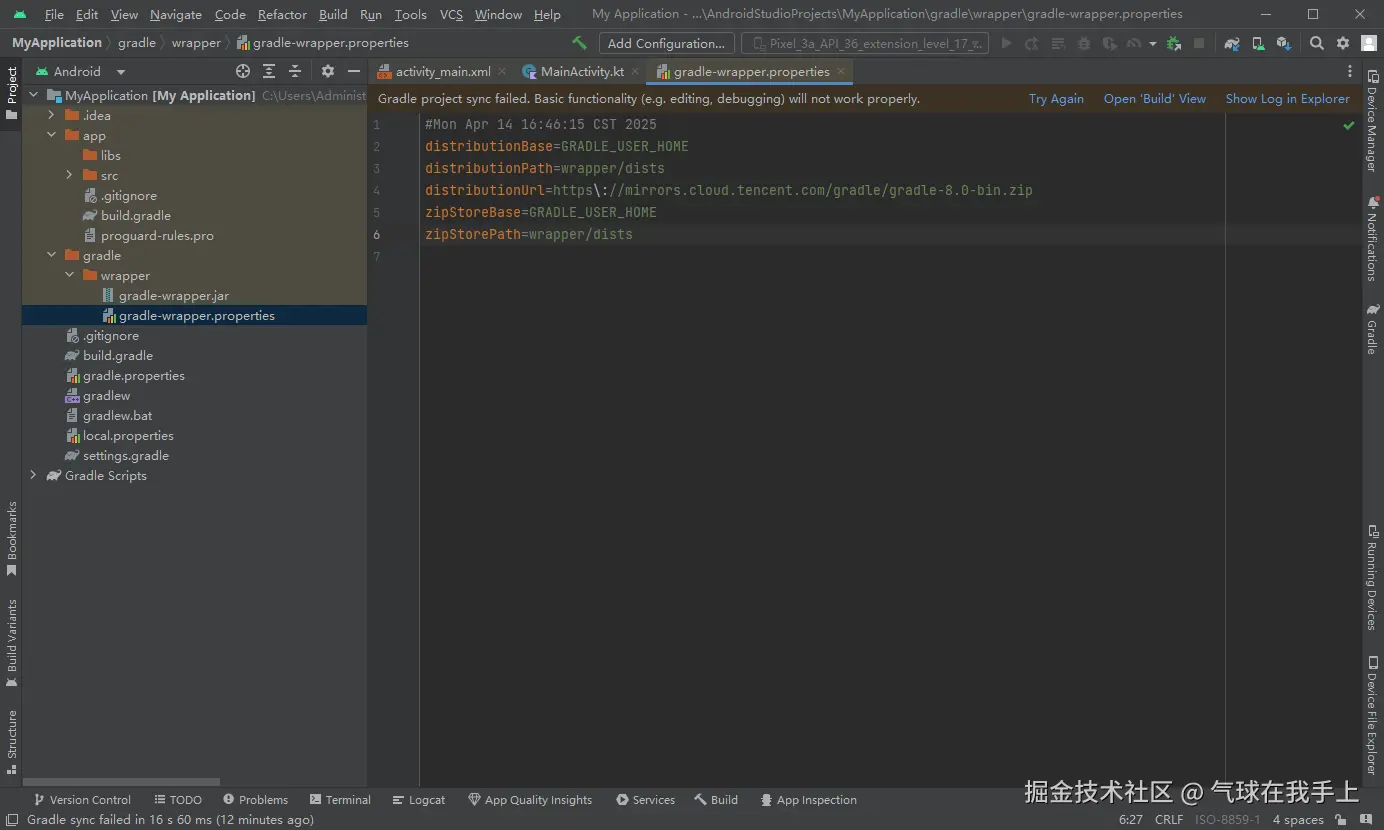
Task: Click Expand All in Project panel
Action: point(269,71)
